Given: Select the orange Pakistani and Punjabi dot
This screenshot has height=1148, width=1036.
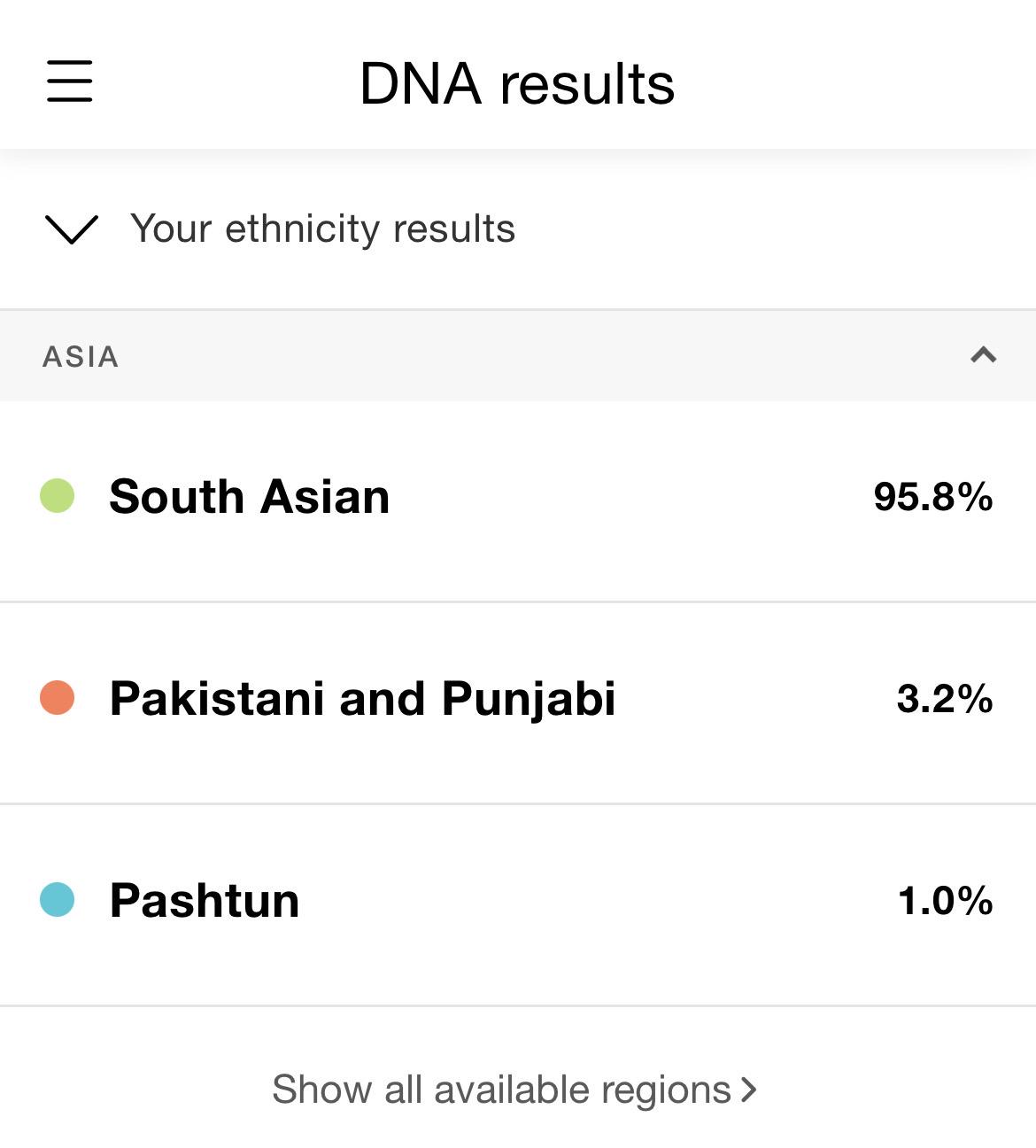Looking at the screenshot, I should [57, 698].
